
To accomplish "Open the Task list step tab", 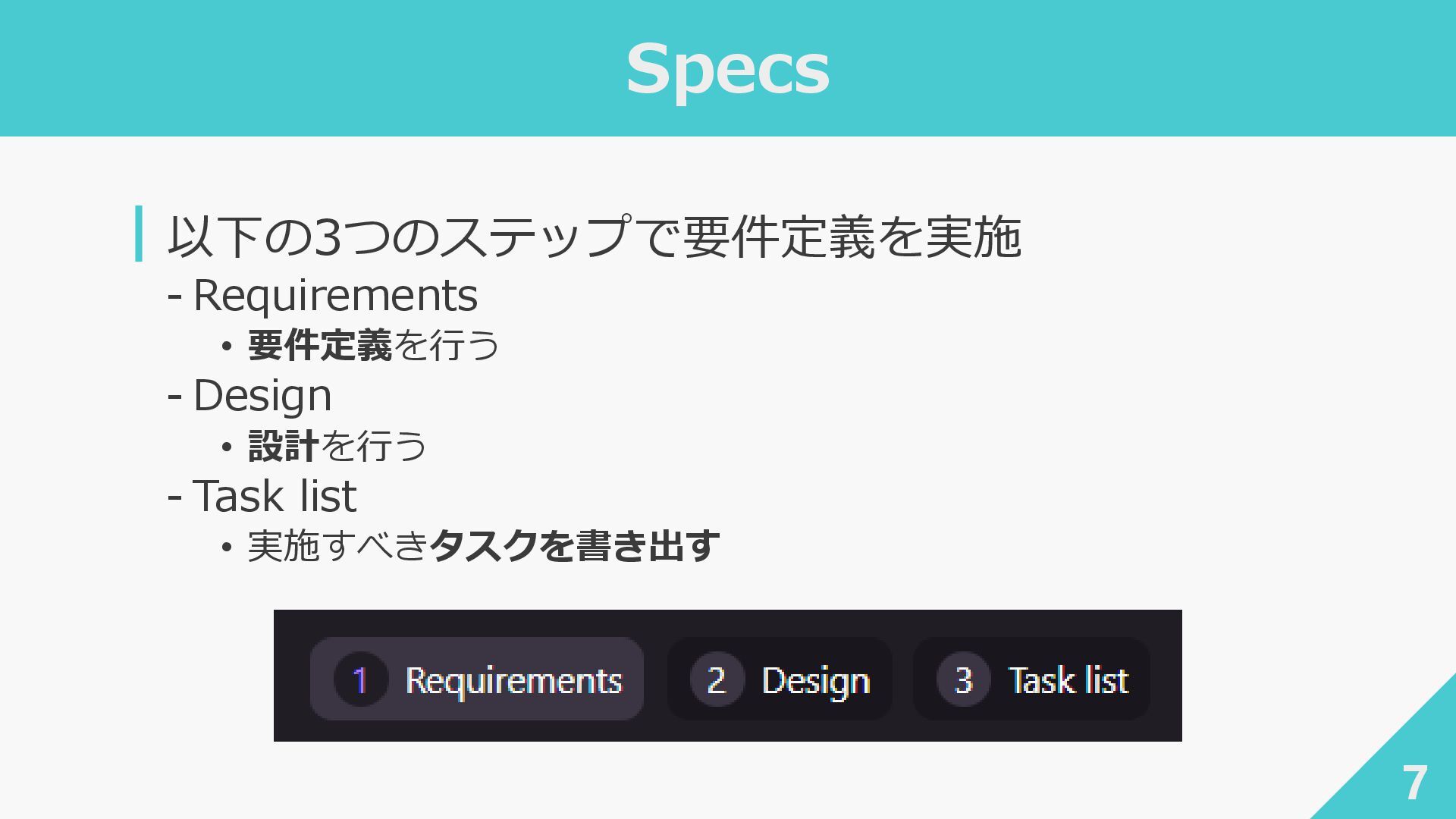I will pos(1031,679).
